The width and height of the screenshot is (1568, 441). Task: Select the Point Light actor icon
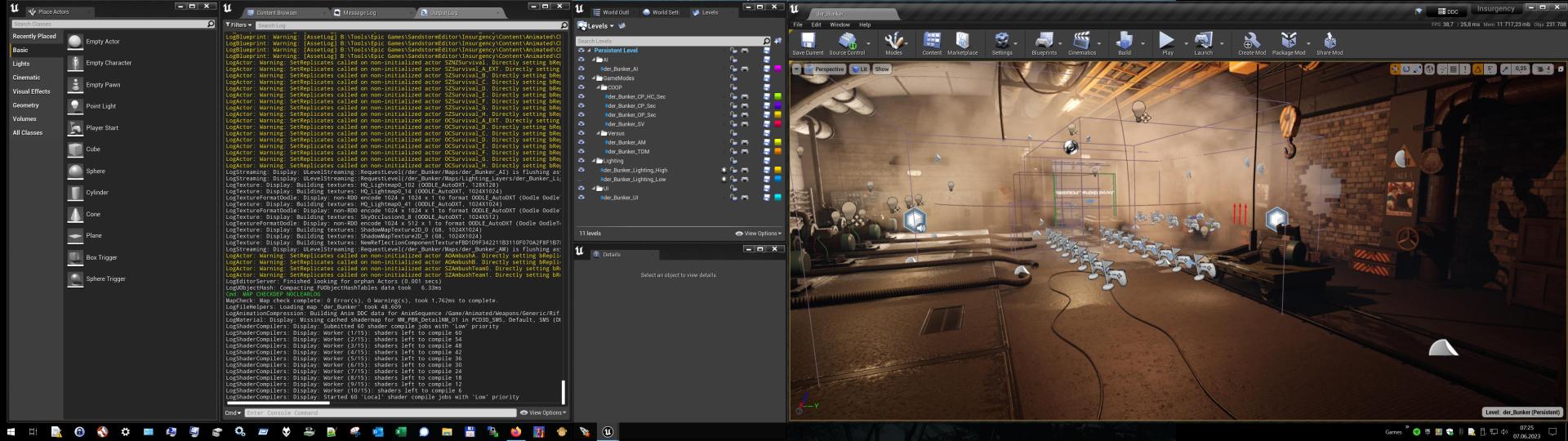[75, 106]
